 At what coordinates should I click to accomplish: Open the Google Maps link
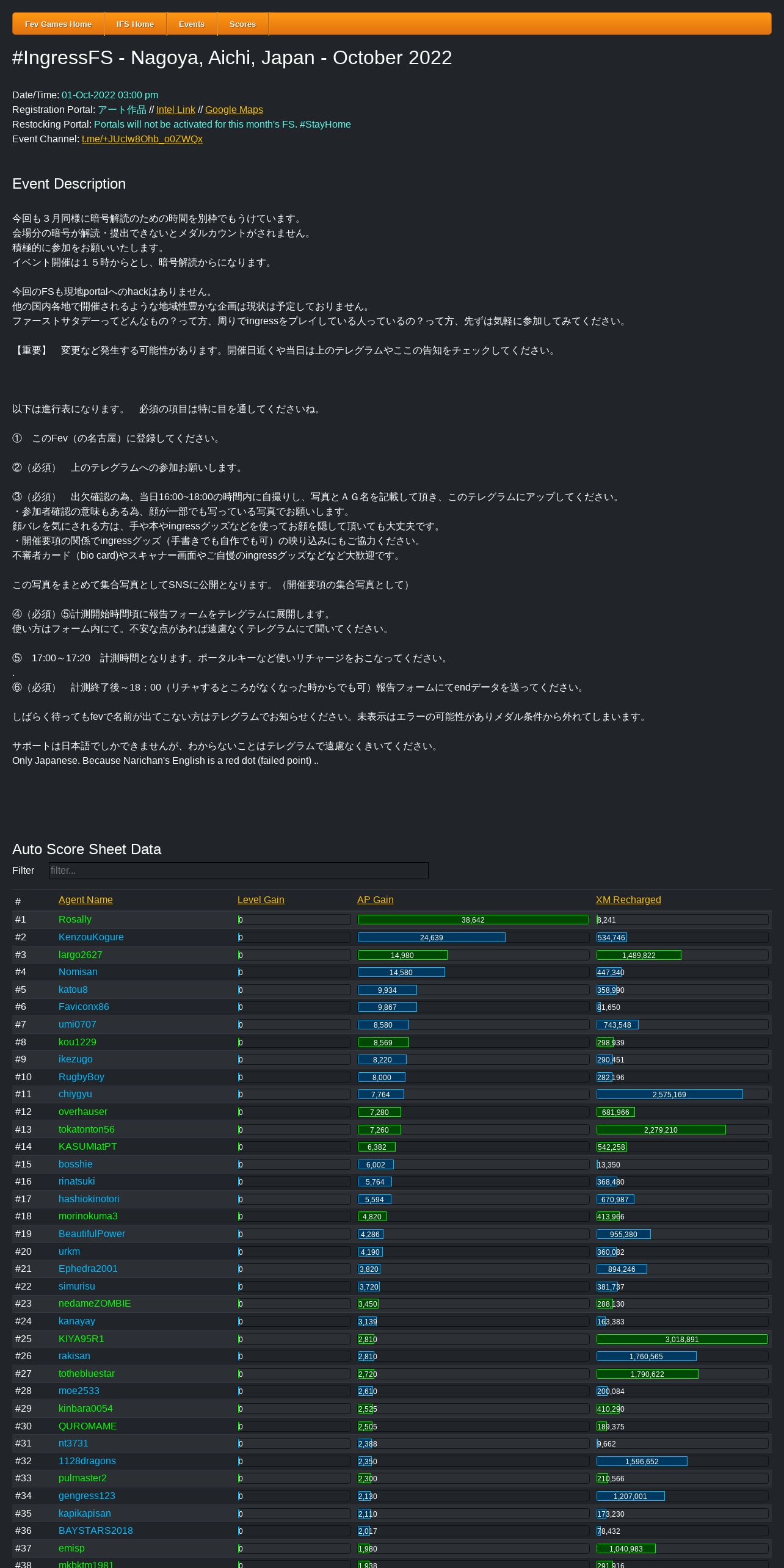coord(234,110)
